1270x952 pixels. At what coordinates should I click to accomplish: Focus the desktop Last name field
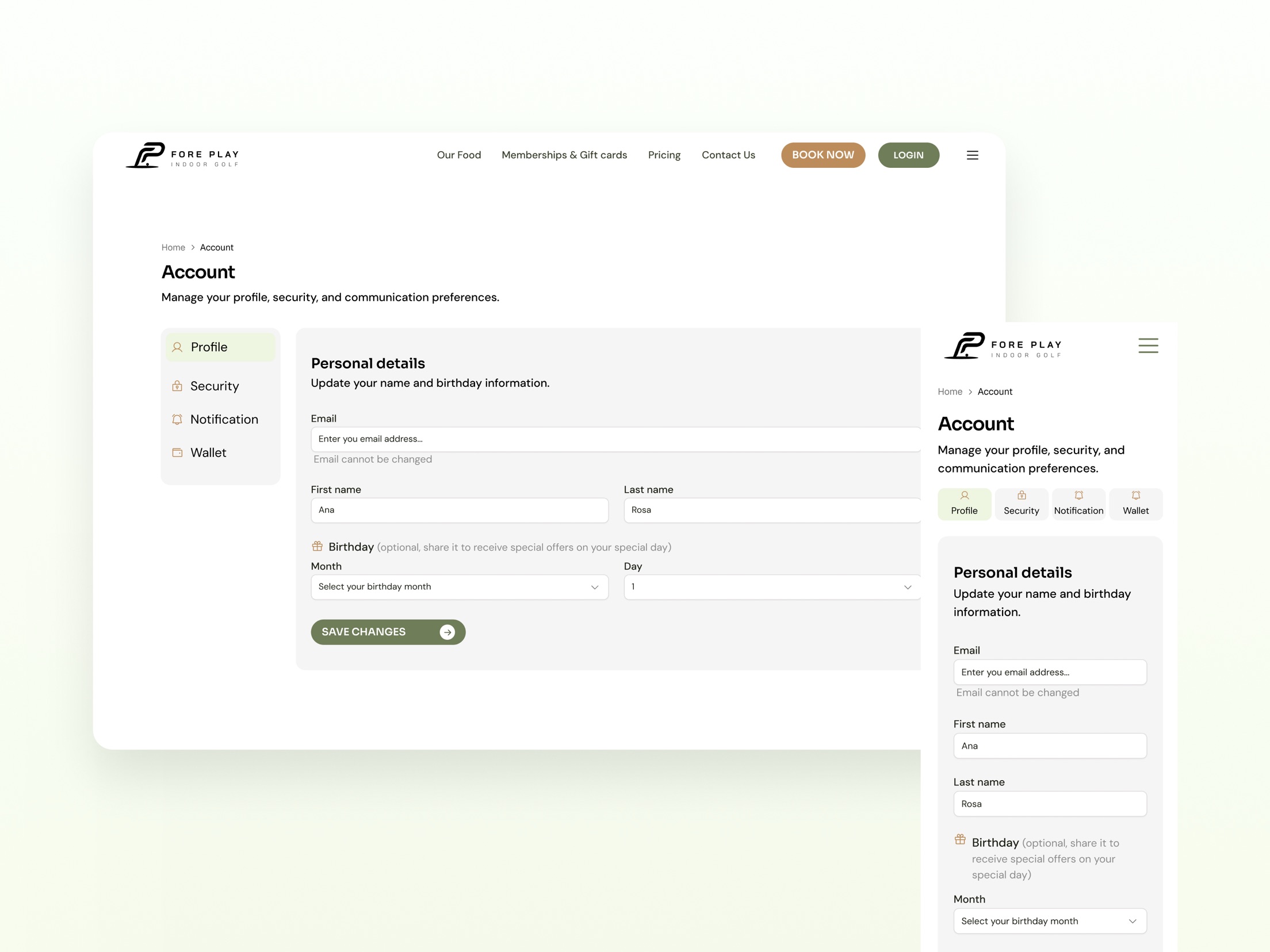pos(772,510)
